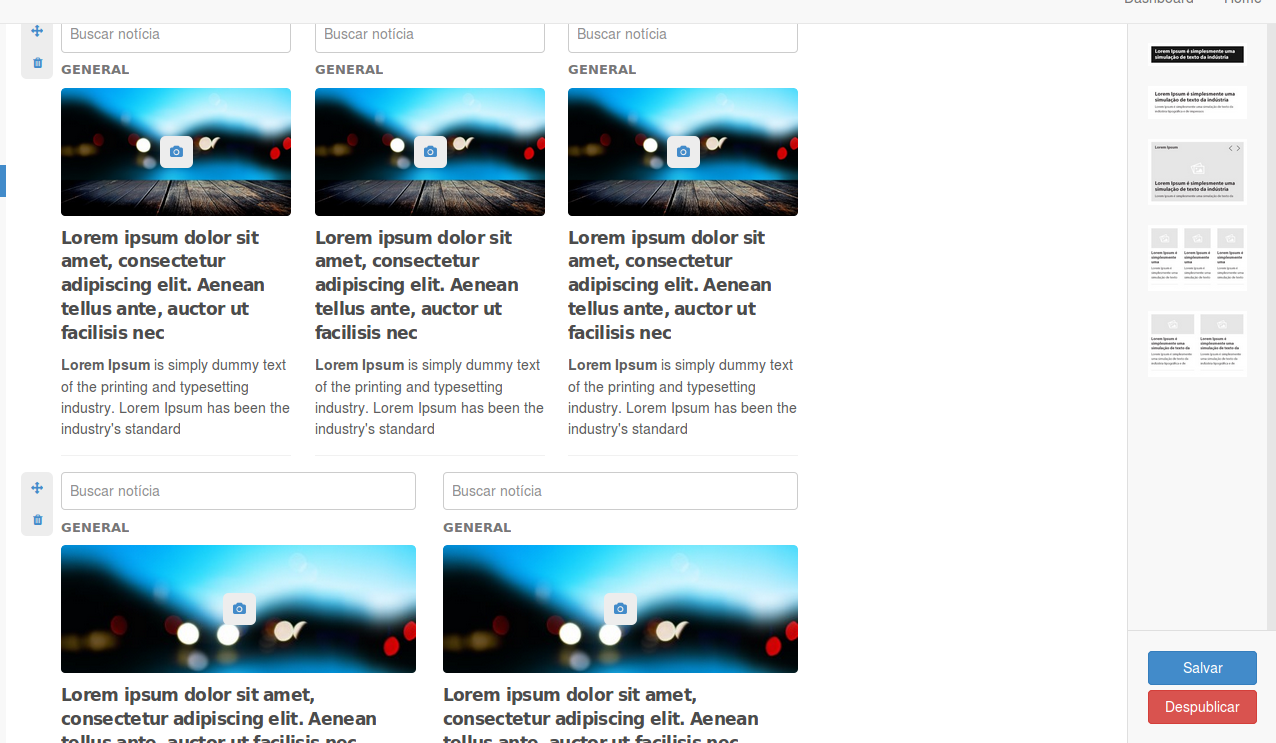Click GENERAL label in middle column of three-column row
This screenshot has width=1276, height=743.
pos(349,70)
